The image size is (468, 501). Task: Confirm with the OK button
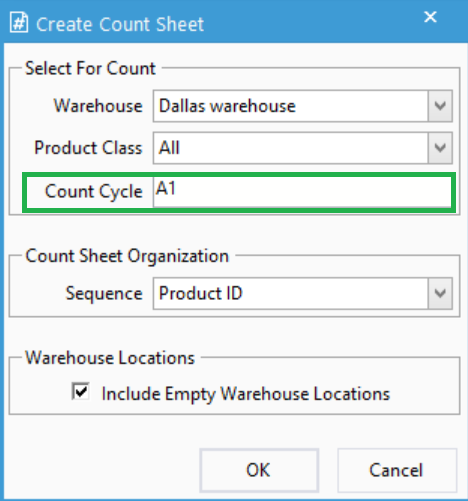(259, 470)
